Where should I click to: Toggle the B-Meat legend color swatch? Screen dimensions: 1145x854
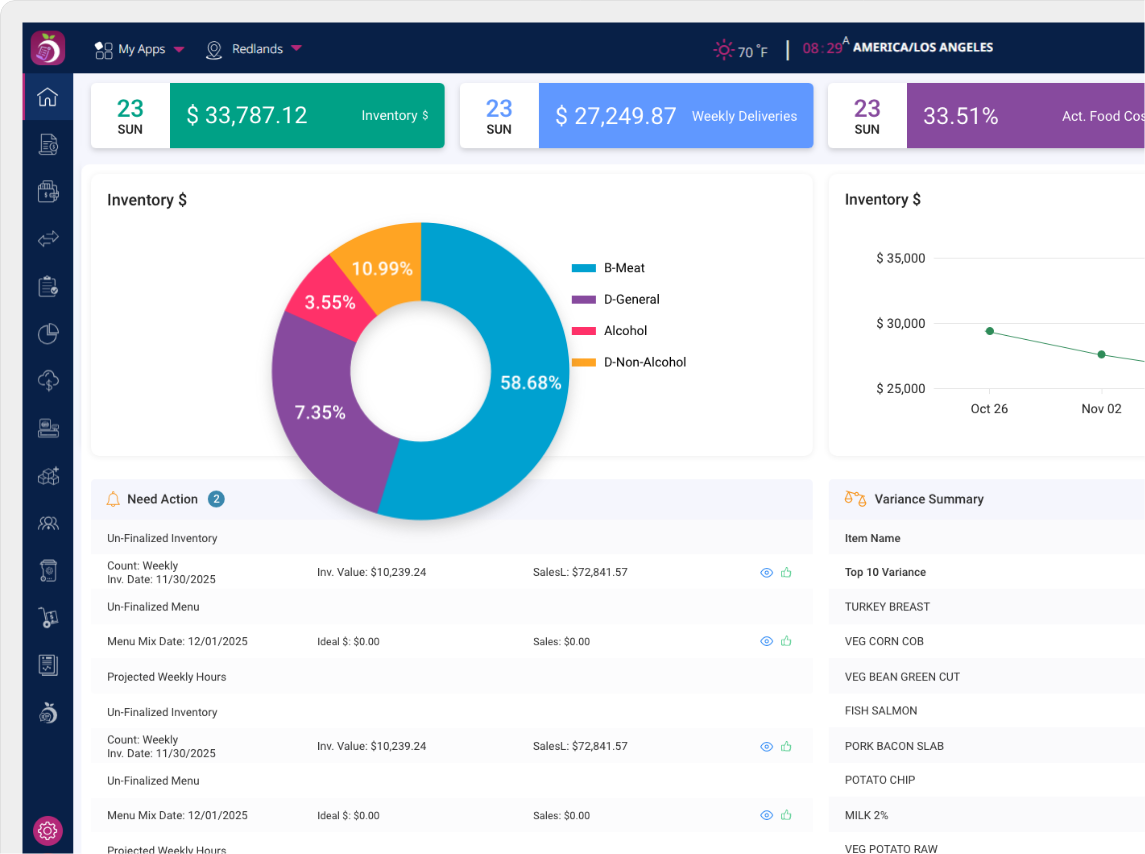pyautogui.click(x=584, y=268)
